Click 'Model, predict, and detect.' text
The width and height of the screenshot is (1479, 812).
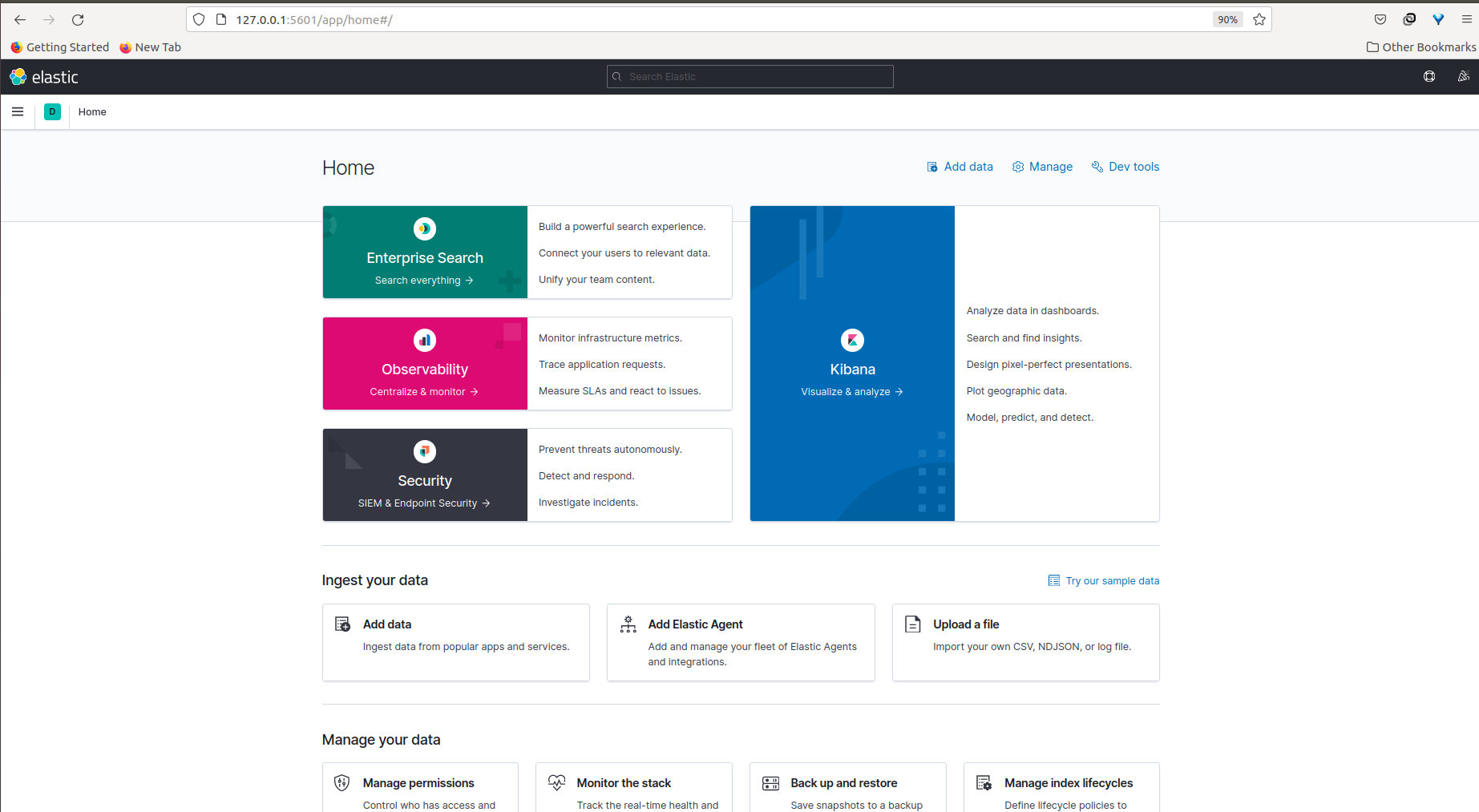click(1030, 418)
